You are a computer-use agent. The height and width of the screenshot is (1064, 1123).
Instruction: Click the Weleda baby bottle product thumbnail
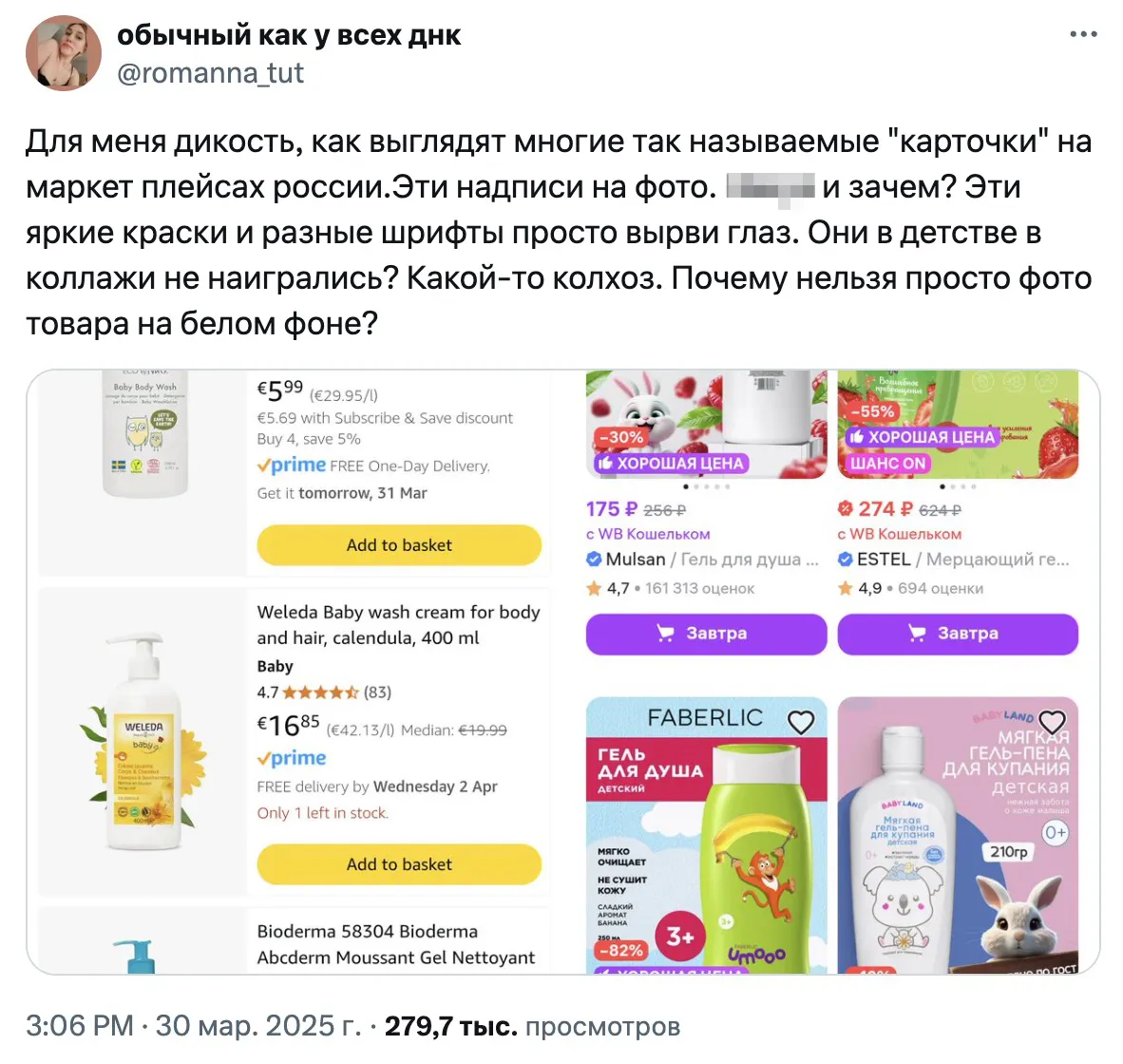[143, 742]
